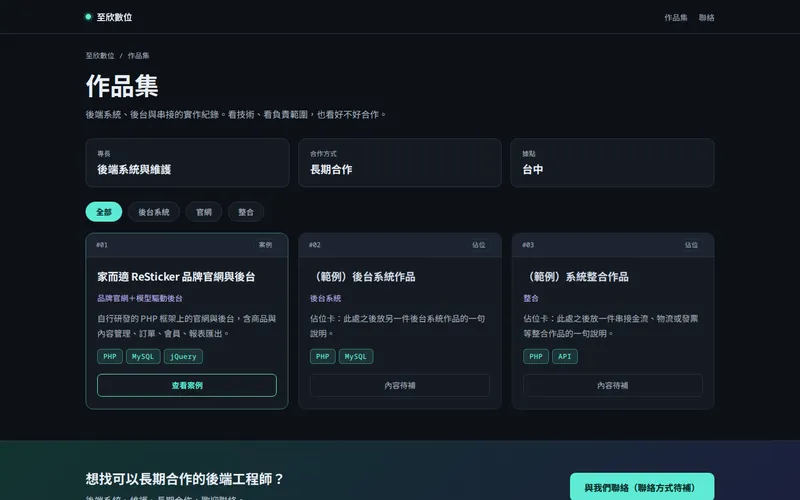Click the green dot logo beside 至欣數位
This screenshot has height=500, width=800.
[88, 17]
